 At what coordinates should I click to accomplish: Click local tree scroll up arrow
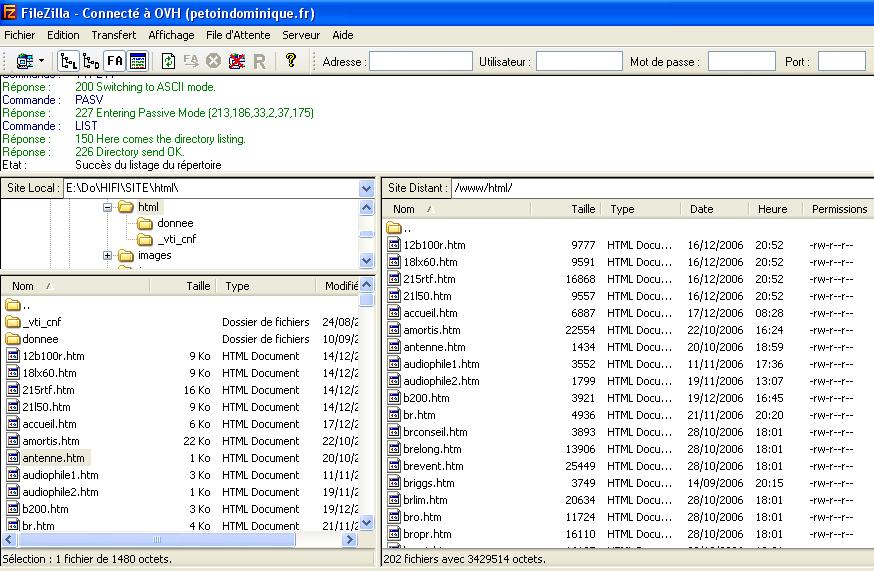[x=366, y=208]
